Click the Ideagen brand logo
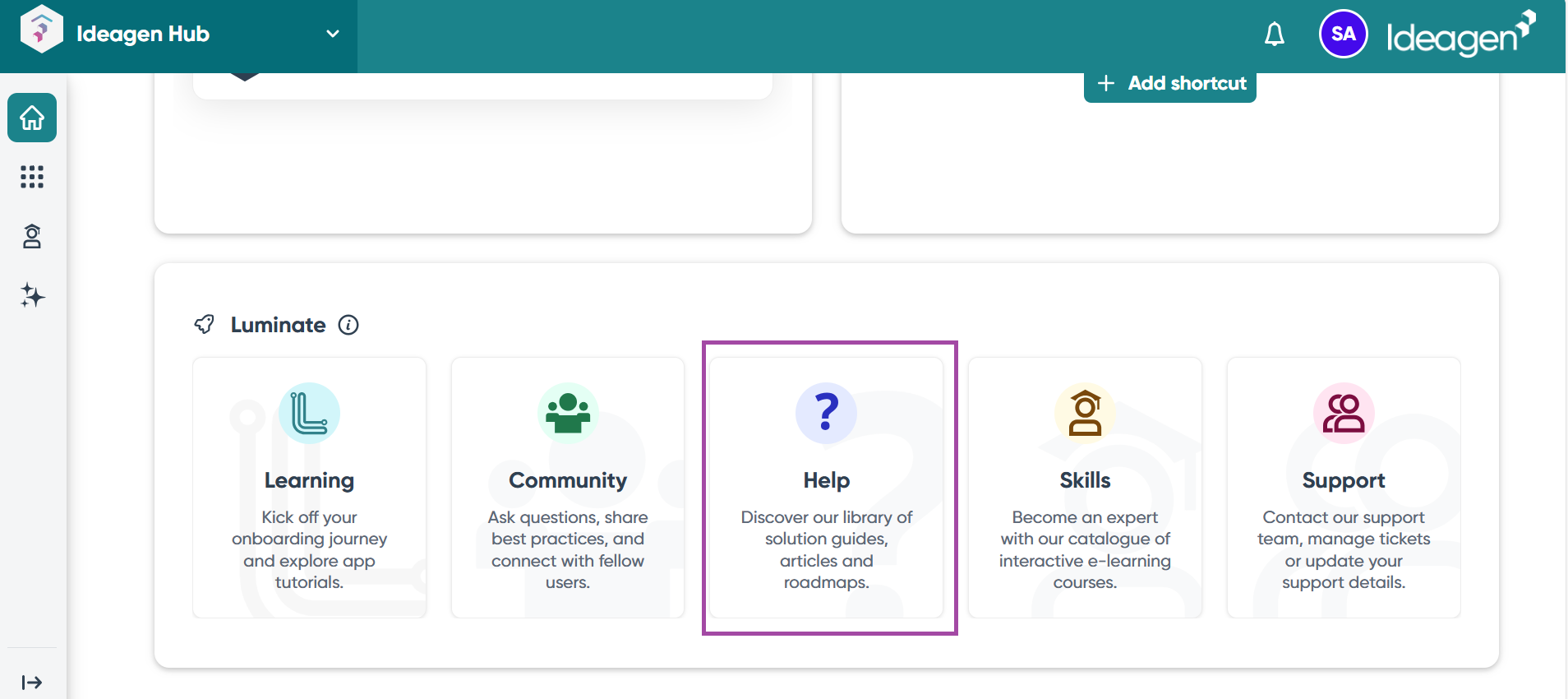Image resolution: width=1568 pixels, height=699 pixels. 1460,35
